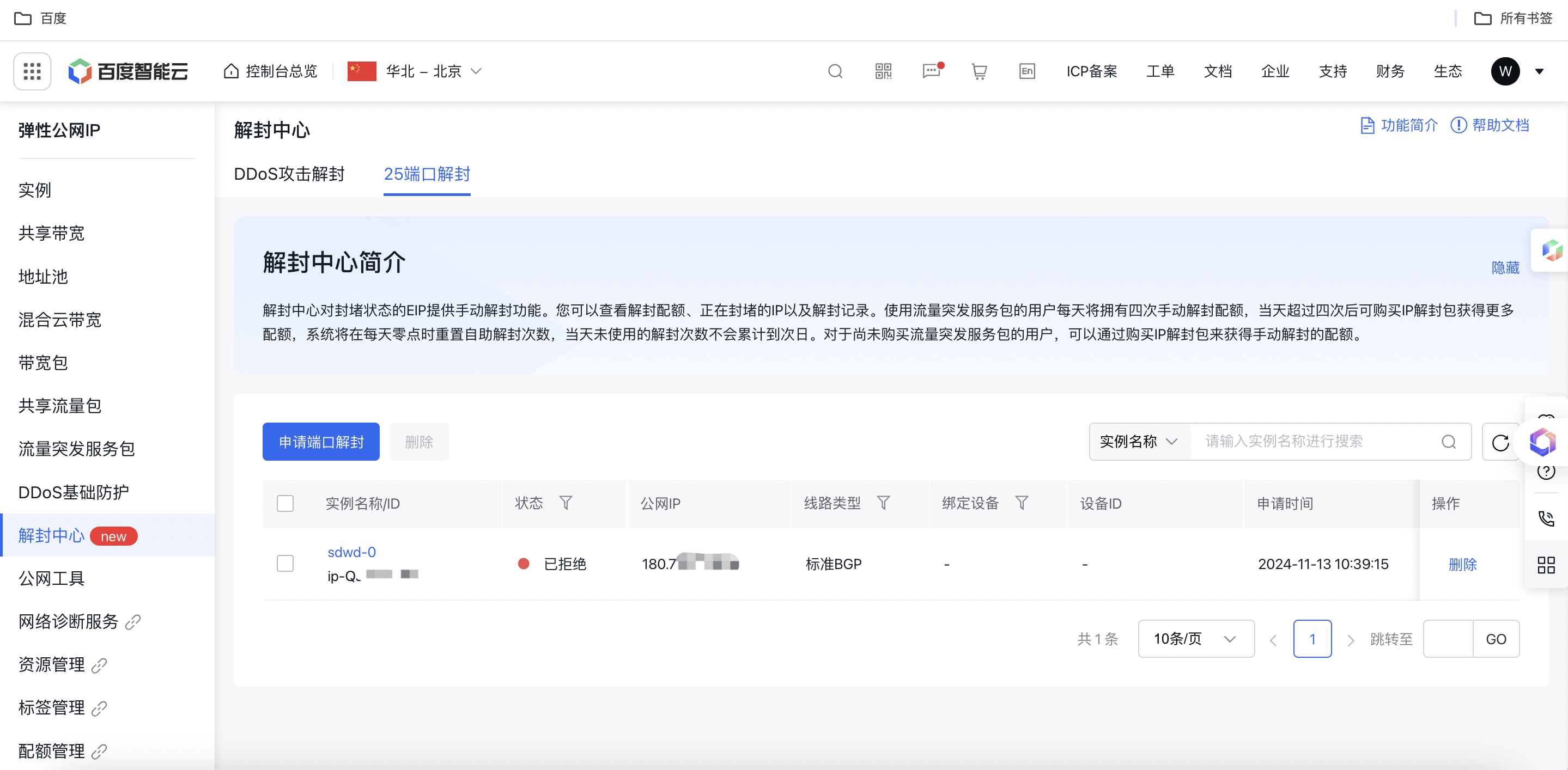
Task: Open the shopping cart icon
Action: [x=979, y=71]
